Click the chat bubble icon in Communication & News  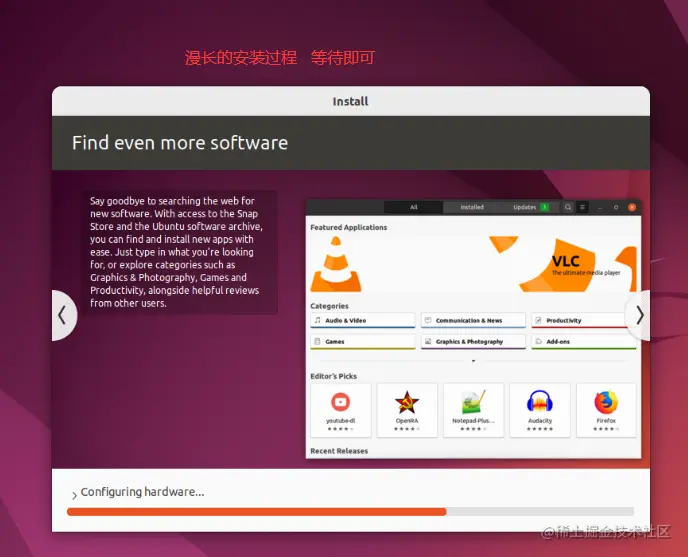(428, 320)
